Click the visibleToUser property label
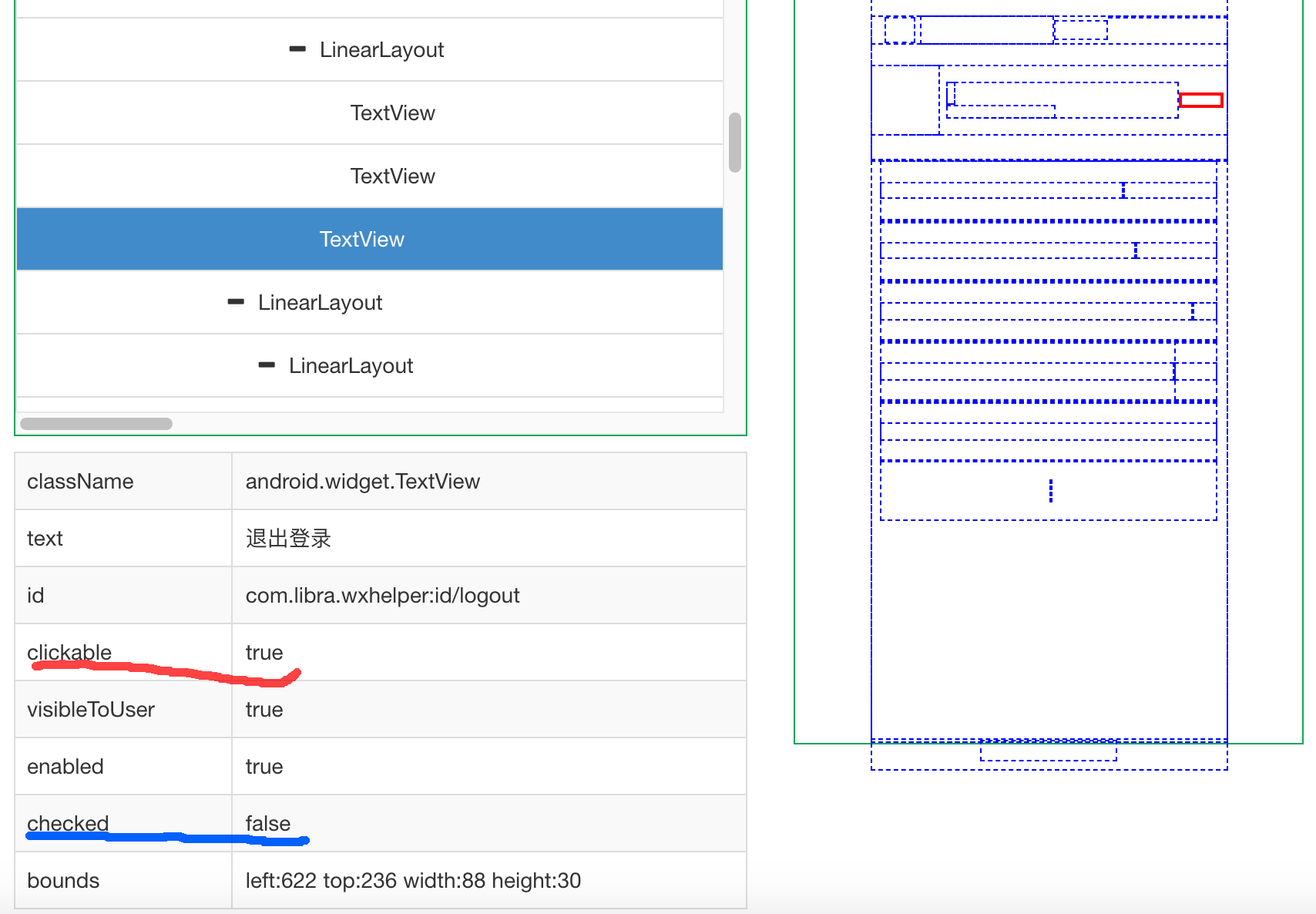1316x914 pixels. 91,710
